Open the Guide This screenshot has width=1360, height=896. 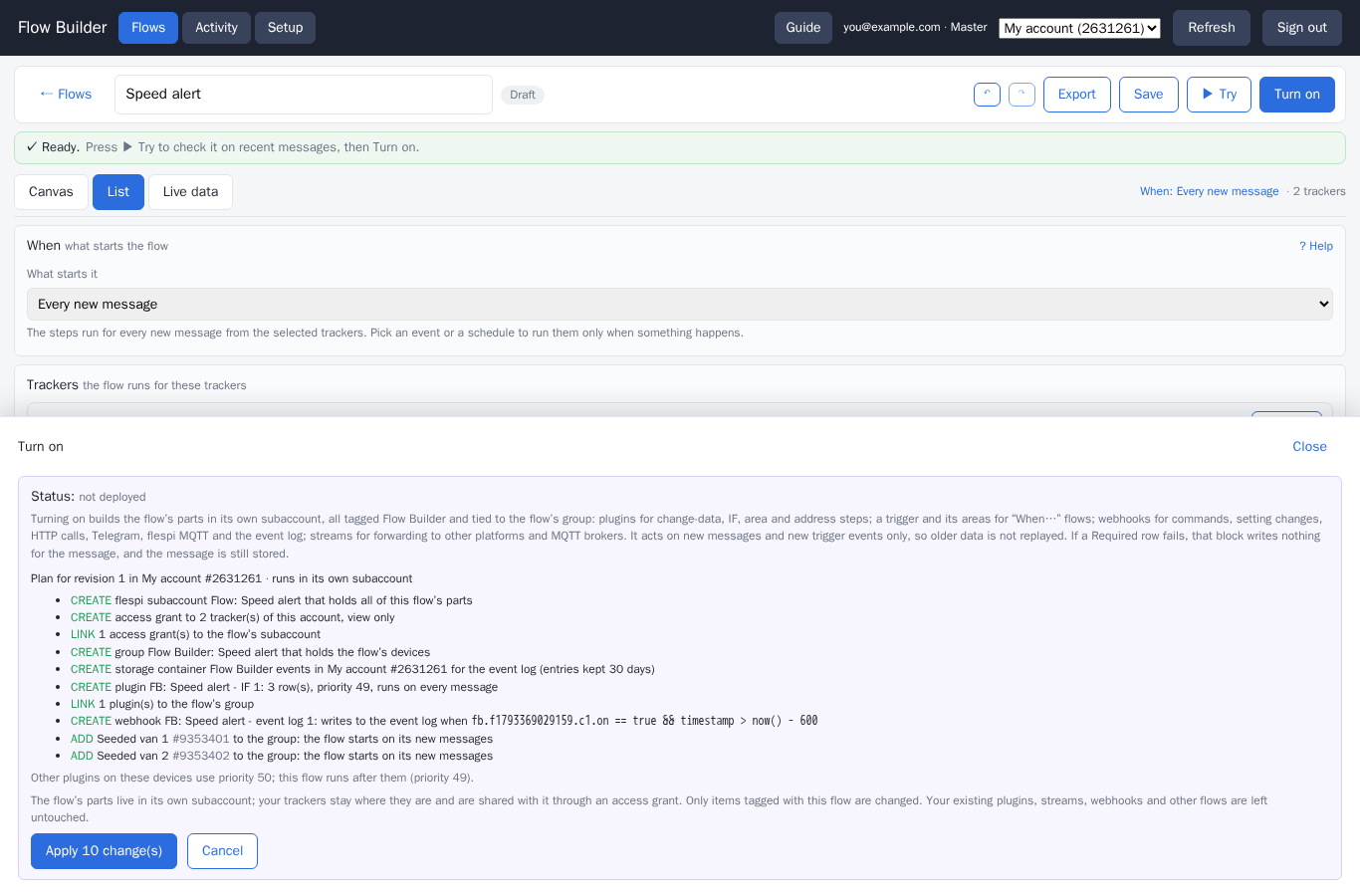(x=803, y=28)
